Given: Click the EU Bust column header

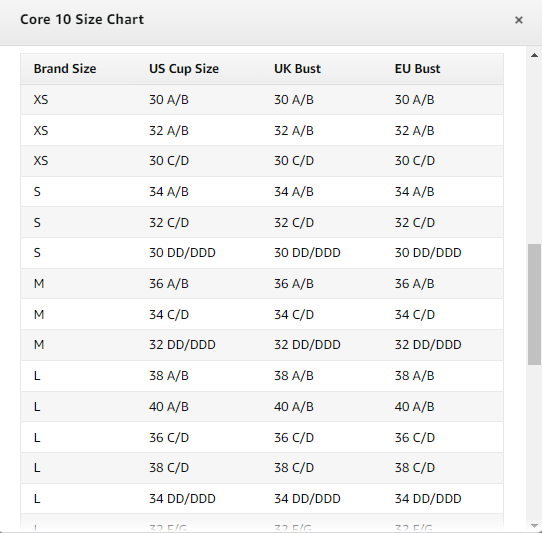Looking at the screenshot, I should coord(418,69).
